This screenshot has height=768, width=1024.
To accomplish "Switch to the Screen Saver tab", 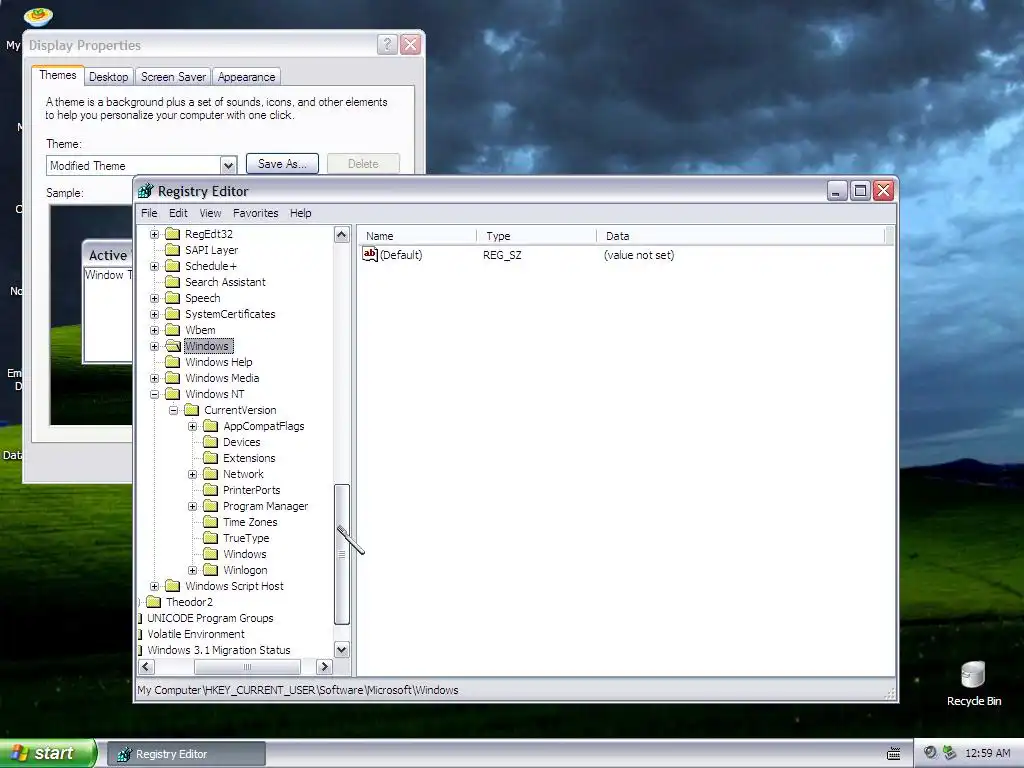I will 173,76.
